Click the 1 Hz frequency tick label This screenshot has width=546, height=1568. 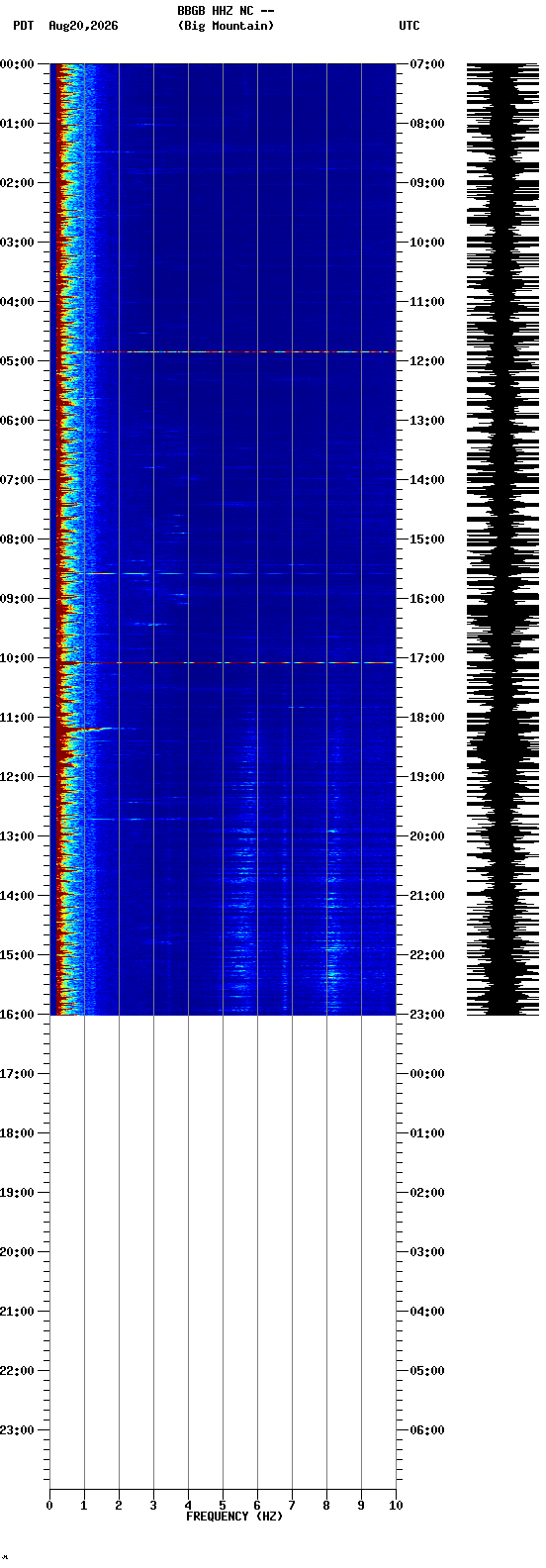tap(84, 1506)
